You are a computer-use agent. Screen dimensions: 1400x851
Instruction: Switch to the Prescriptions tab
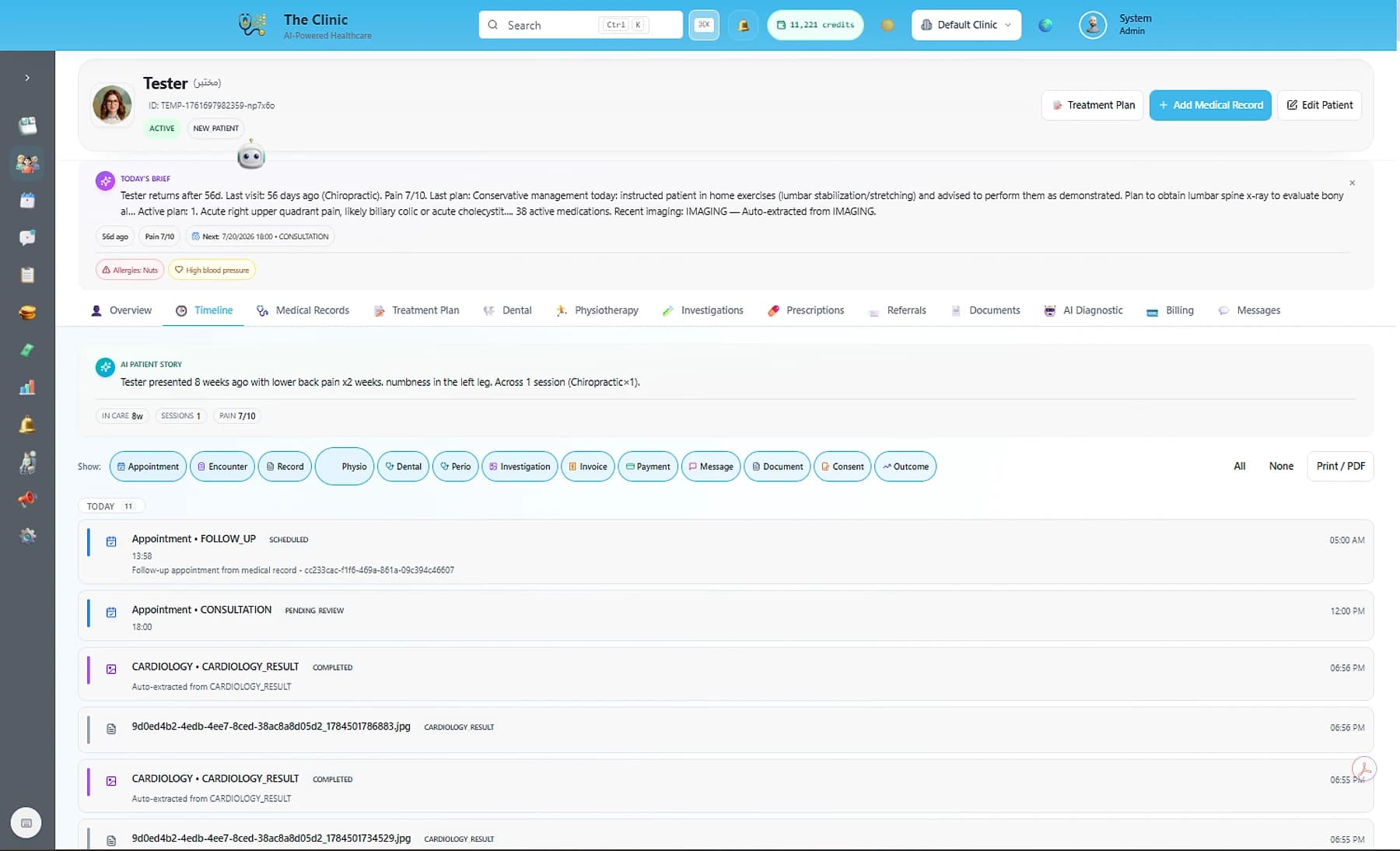(x=805, y=310)
